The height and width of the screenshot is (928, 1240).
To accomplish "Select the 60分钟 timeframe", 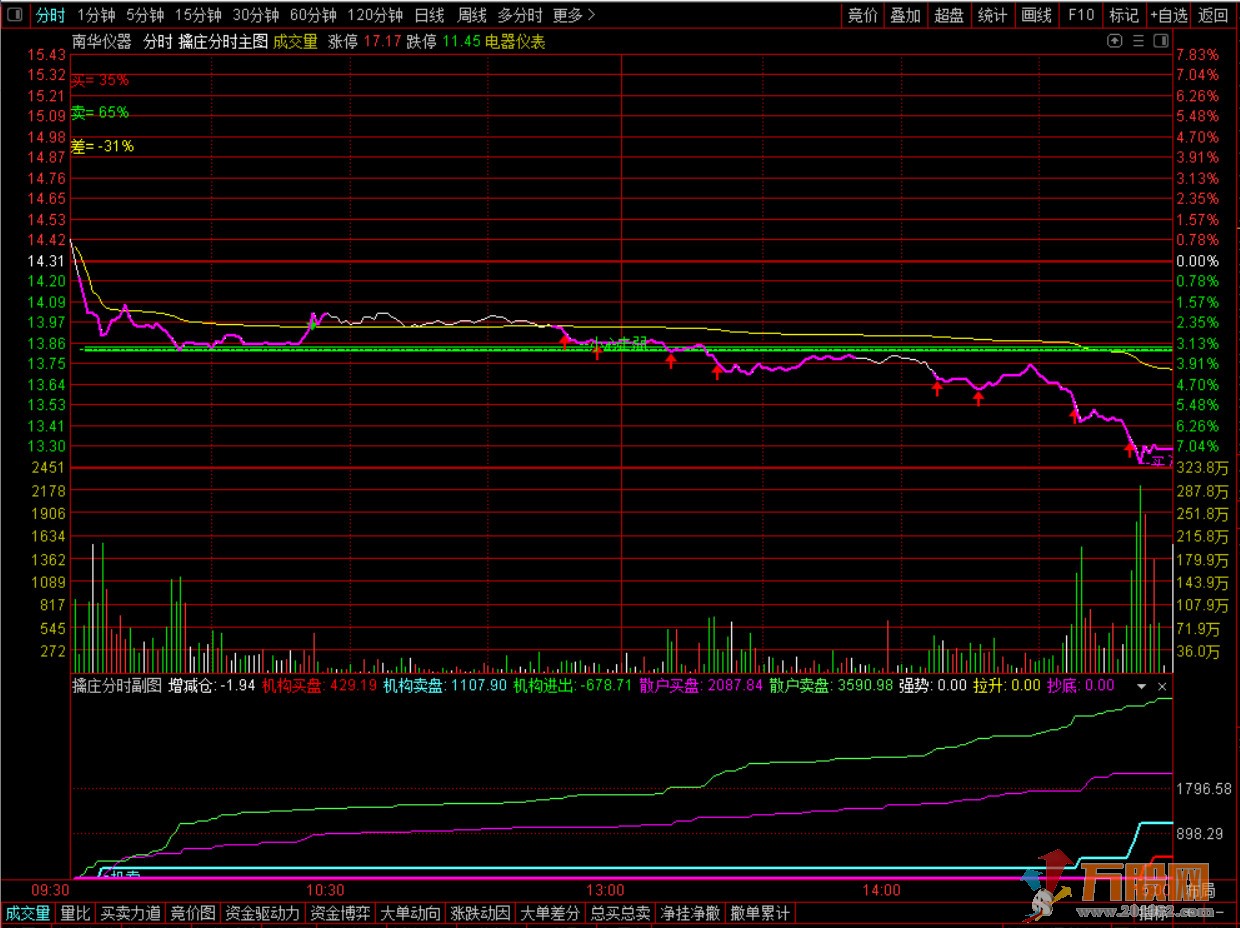I will pyautogui.click(x=313, y=15).
